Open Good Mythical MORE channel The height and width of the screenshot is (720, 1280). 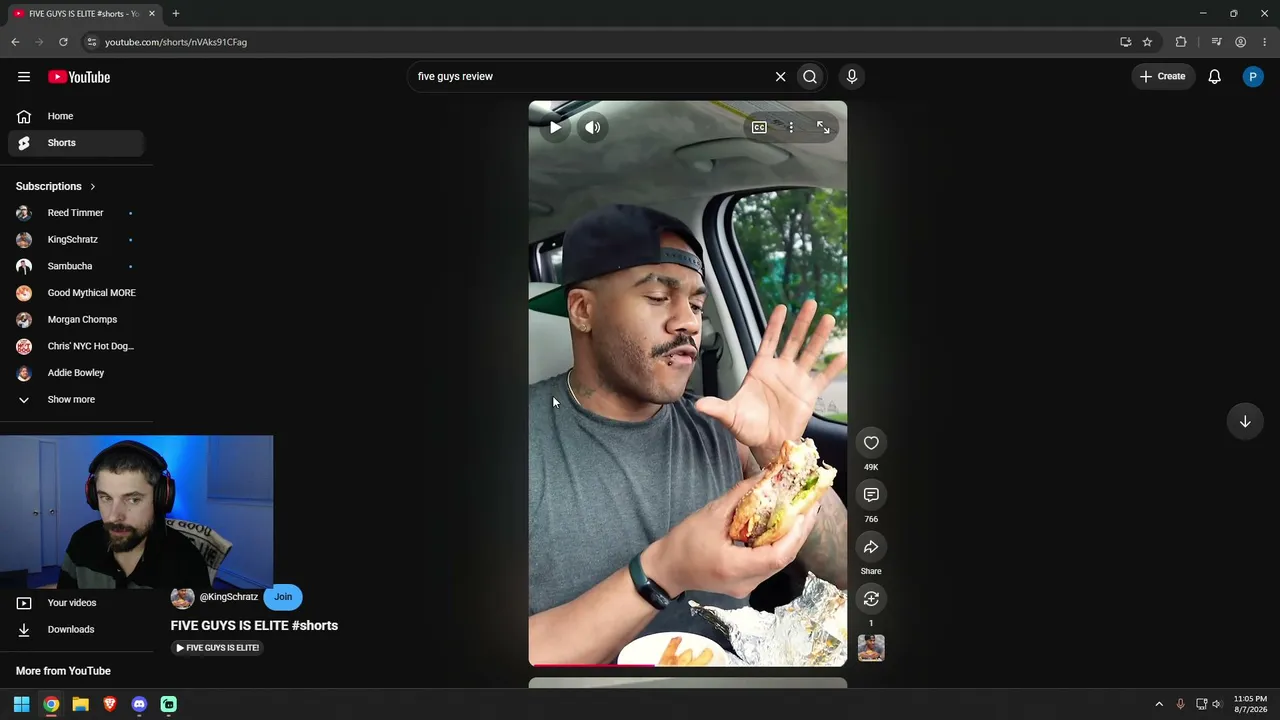(76, 293)
